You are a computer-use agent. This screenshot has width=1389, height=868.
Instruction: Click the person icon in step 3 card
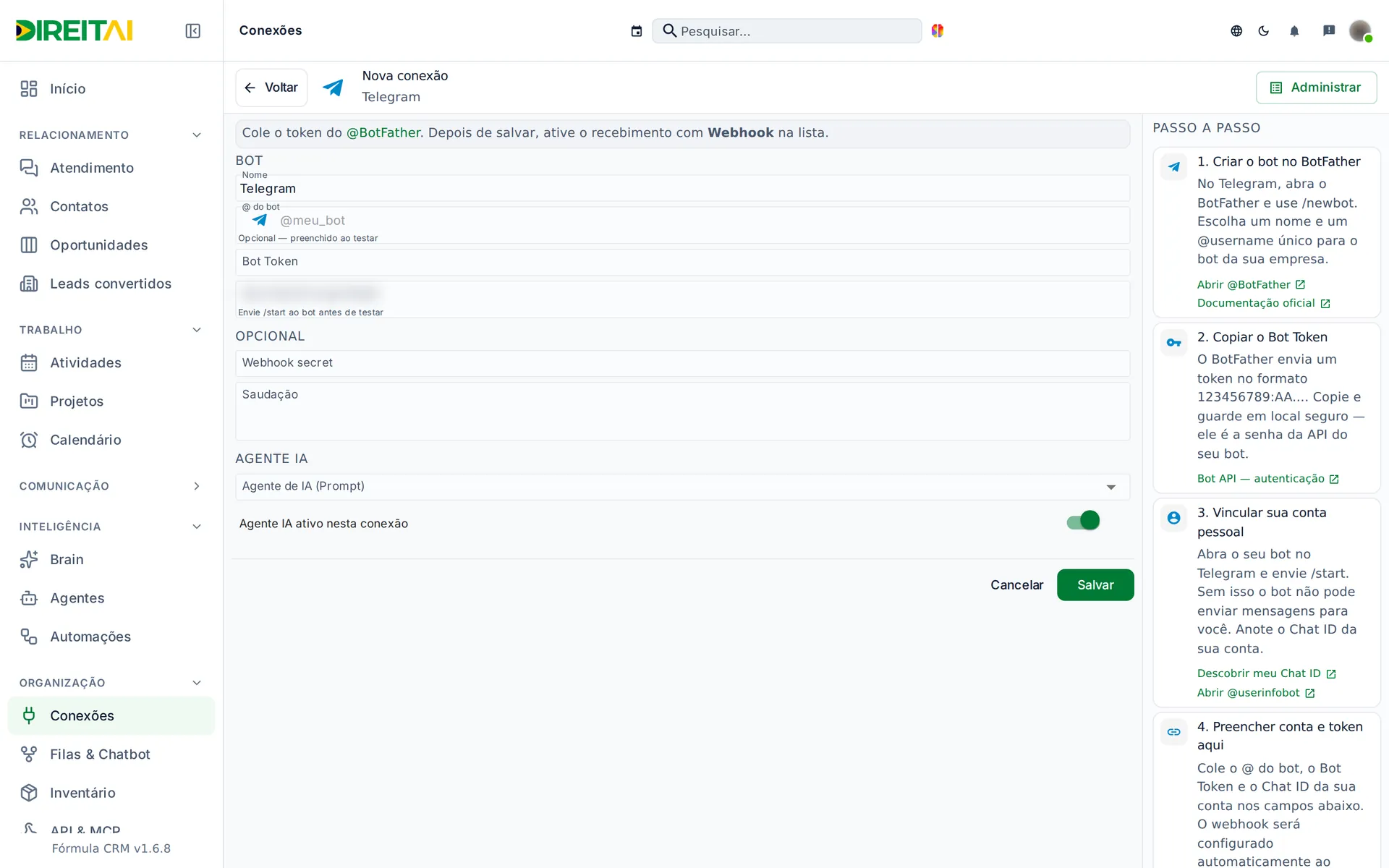[x=1173, y=518]
